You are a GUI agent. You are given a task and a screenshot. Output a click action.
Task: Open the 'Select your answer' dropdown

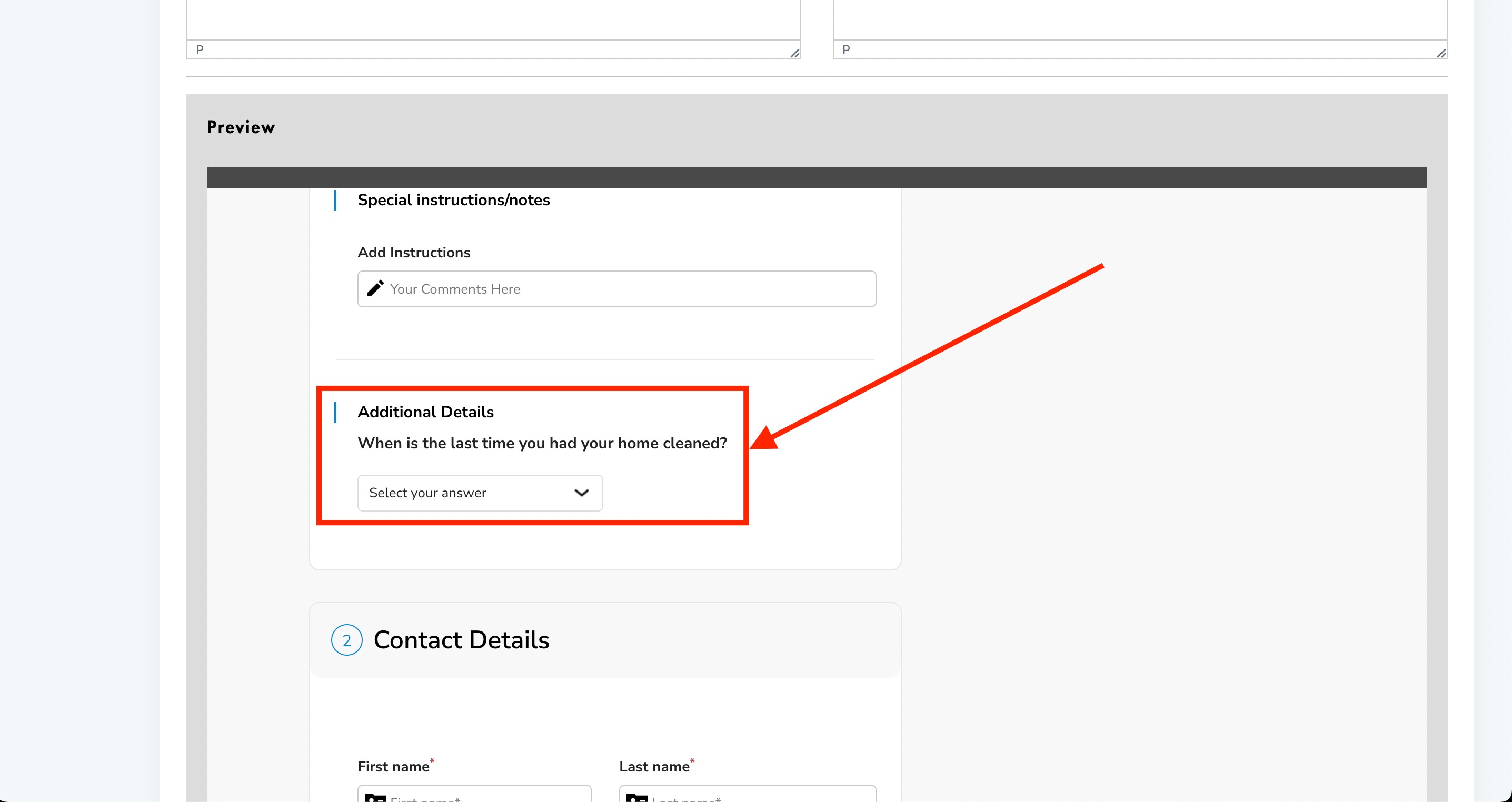[480, 493]
